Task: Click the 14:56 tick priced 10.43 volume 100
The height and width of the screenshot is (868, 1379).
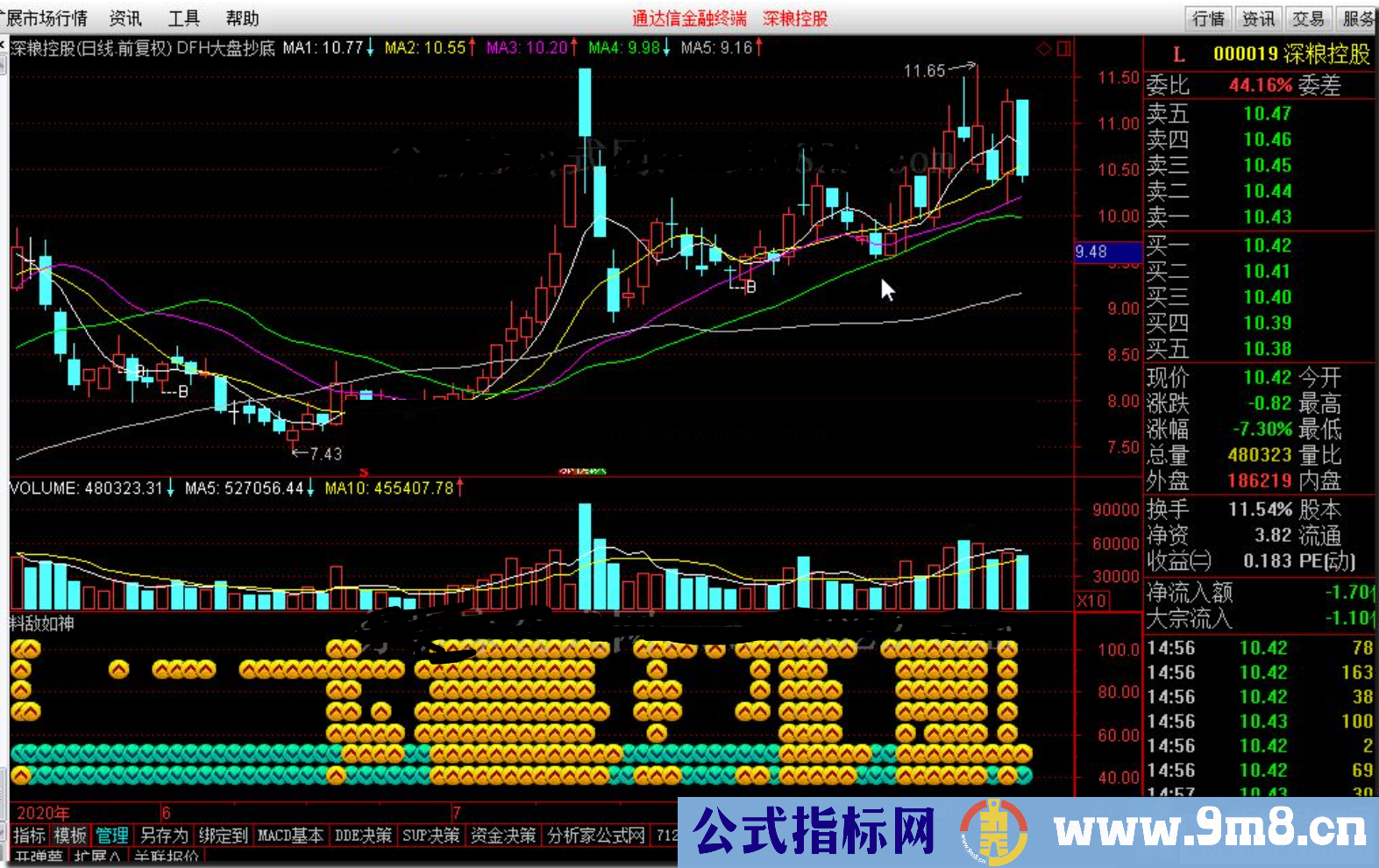Action: coord(1261,722)
